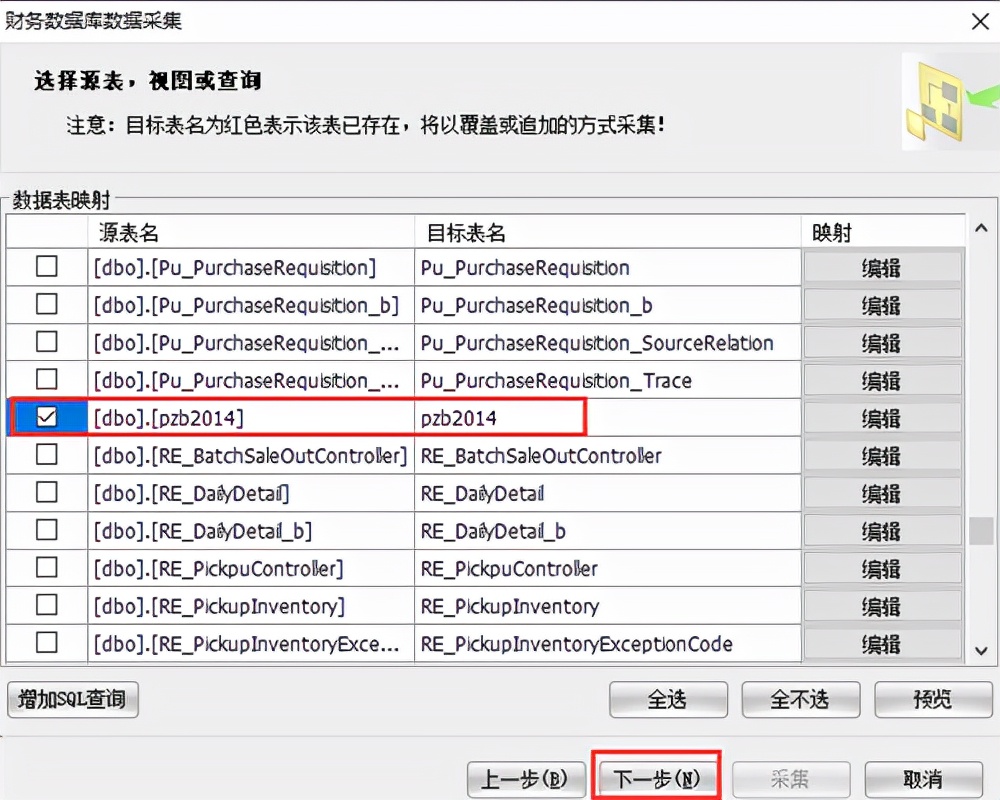Click 编辑 for RE_PickupController mapping

pyautogui.click(x=881, y=568)
